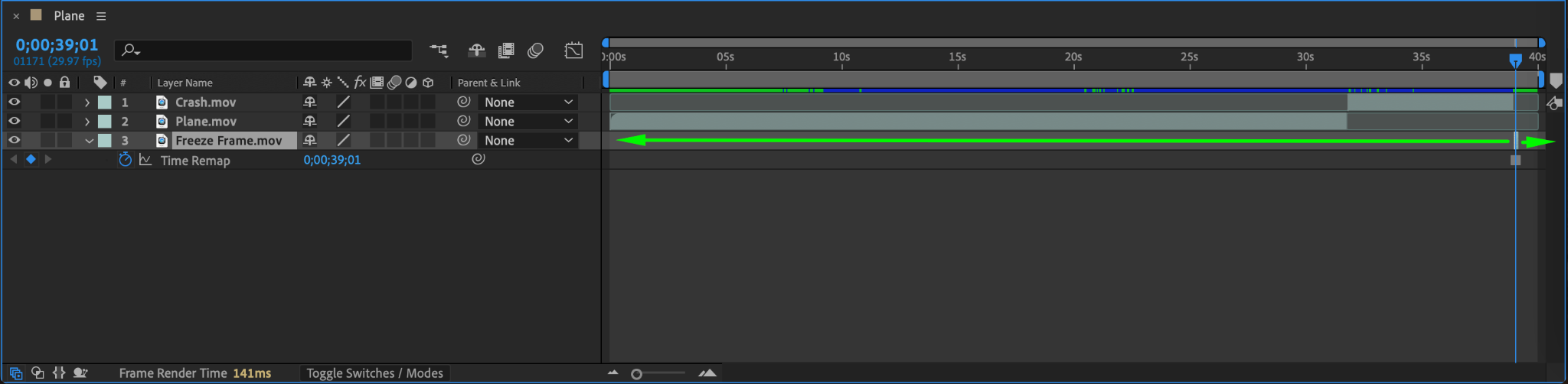
Task: Select the Plane.mov layer name
Action: pyautogui.click(x=206, y=121)
